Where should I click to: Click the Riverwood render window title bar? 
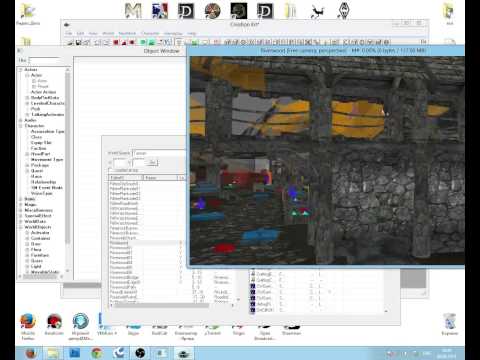(325, 51)
